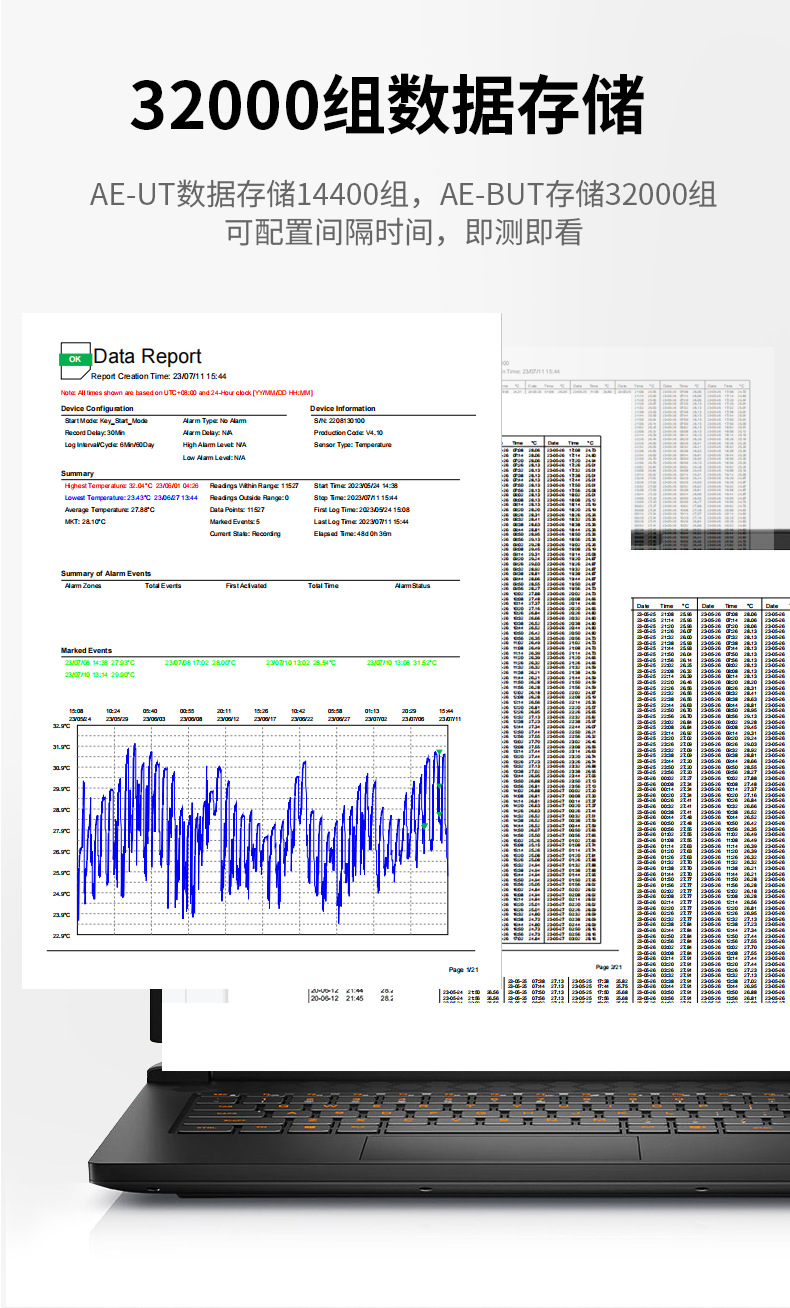Click the red UTC+08:00 note line

pyautogui.click(x=187, y=393)
